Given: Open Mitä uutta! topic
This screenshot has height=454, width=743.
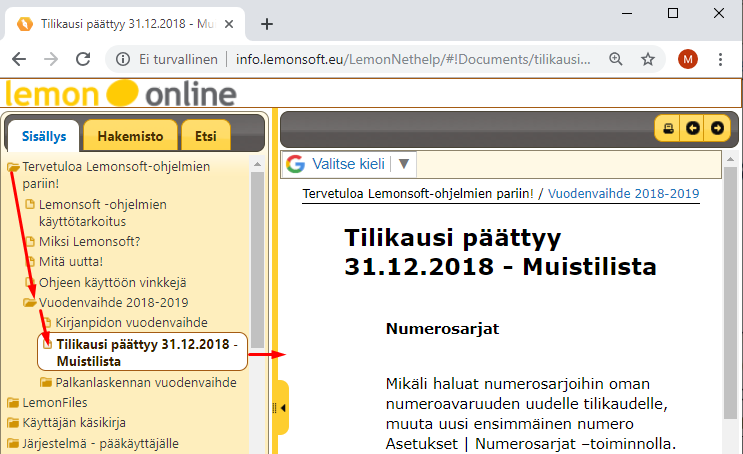Looking at the screenshot, I should [x=71, y=262].
